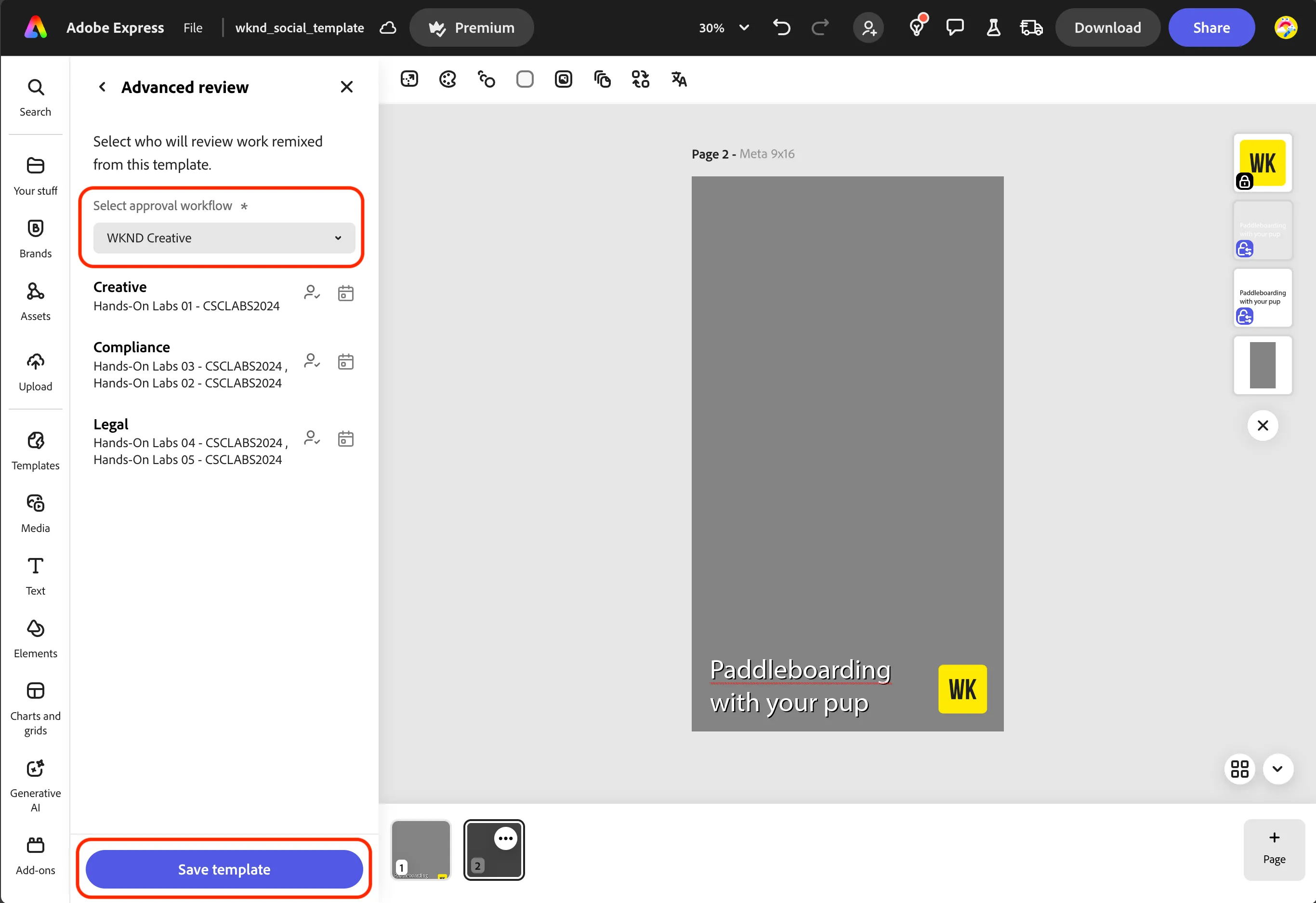1316x903 pixels.
Task: Select page 1 thumbnail
Action: 421,850
